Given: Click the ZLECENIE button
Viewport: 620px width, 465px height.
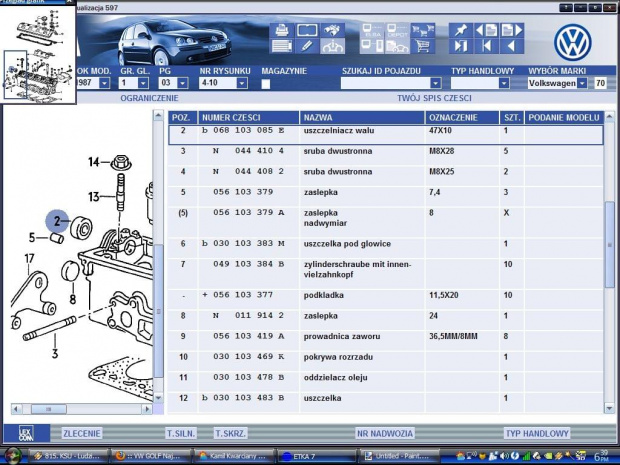Looking at the screenshot, I should (x=82, y=433).
